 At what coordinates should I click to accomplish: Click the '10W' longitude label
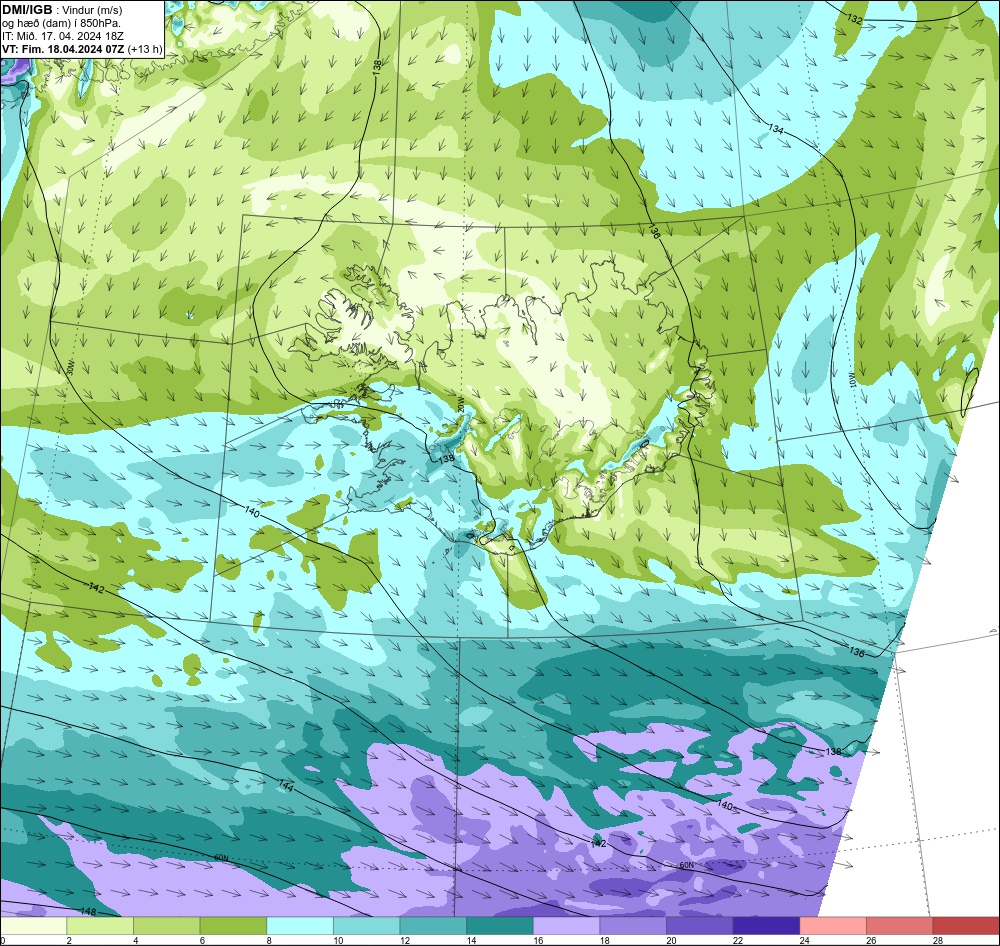852,380
